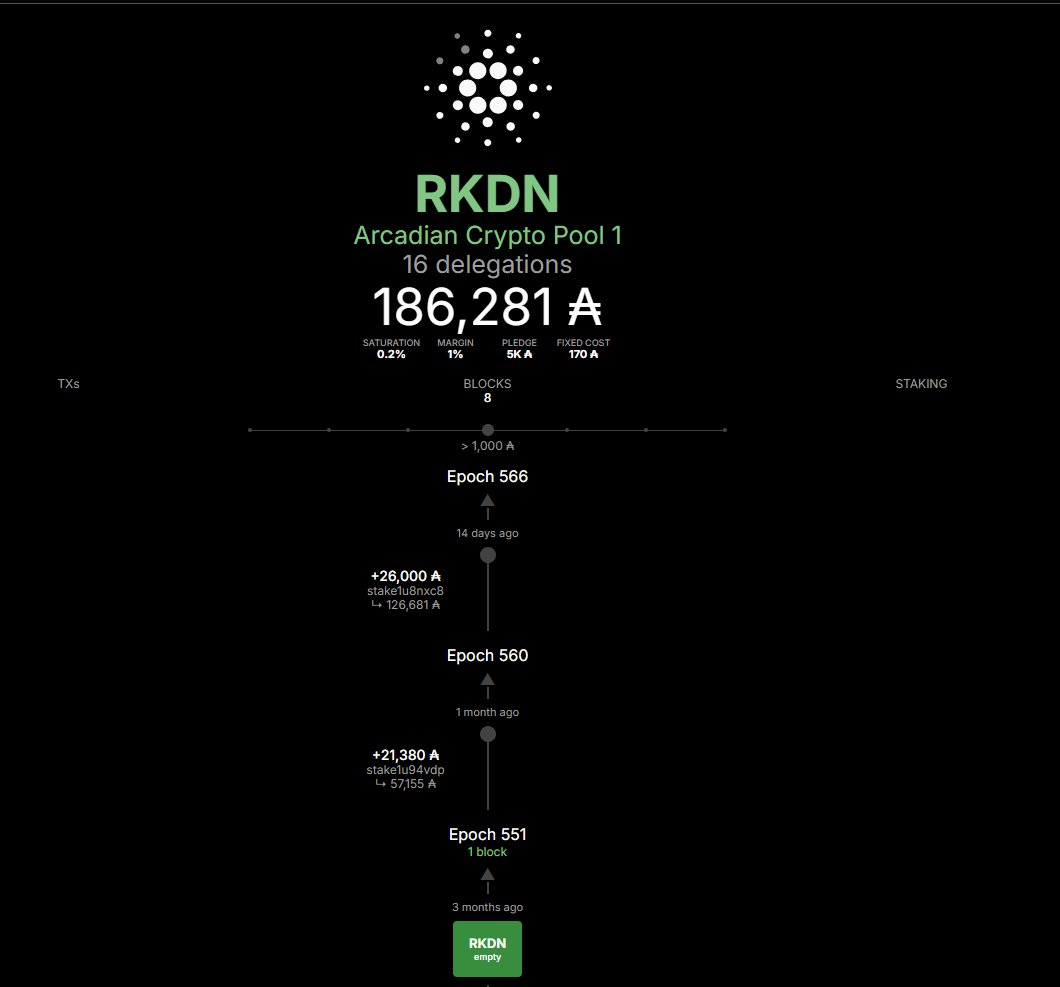Open Epoch 560 heading
The width and height of the screenshot is (1060, 987).
click(x=487, y=656)
